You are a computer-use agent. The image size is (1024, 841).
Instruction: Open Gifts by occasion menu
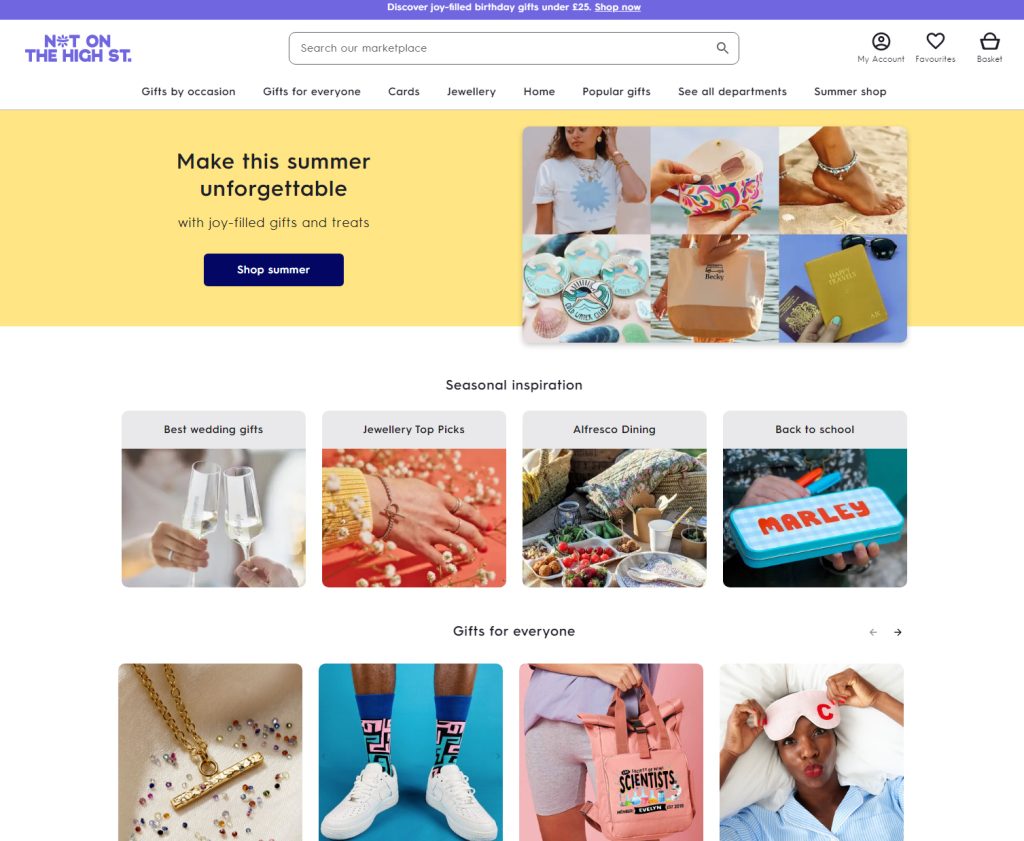tap(188, 91)
